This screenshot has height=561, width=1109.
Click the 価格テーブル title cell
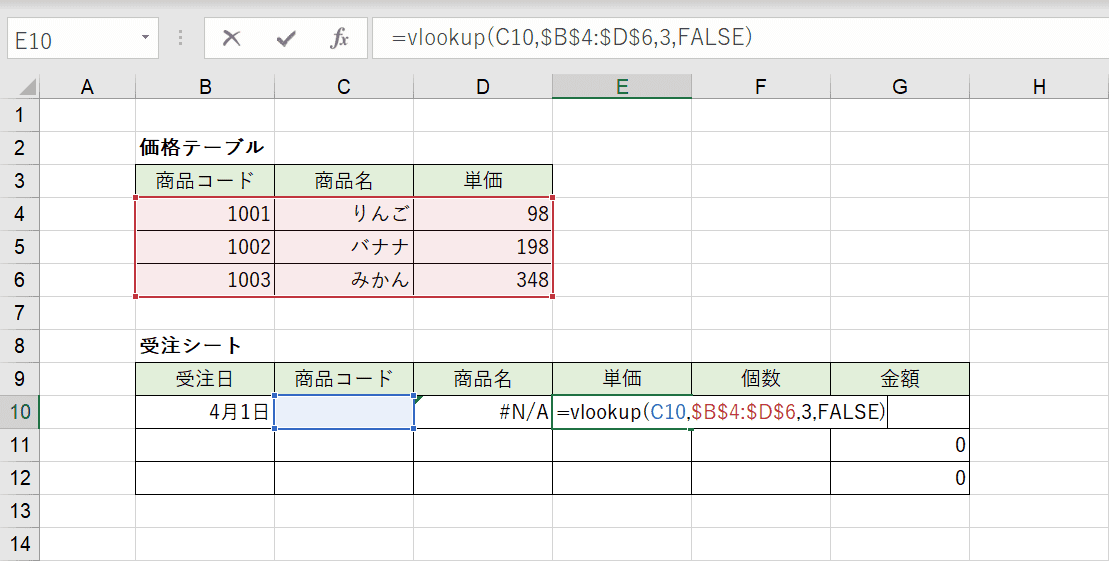205,148
